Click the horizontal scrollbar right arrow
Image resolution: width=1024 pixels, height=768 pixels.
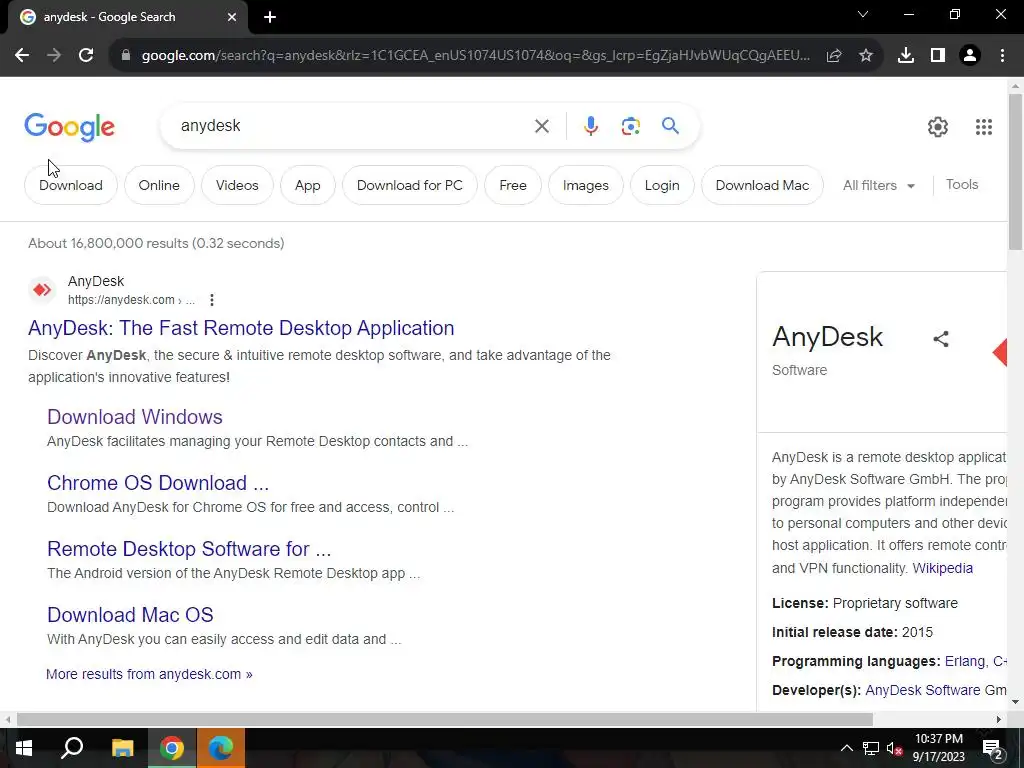tap(998, 719)
